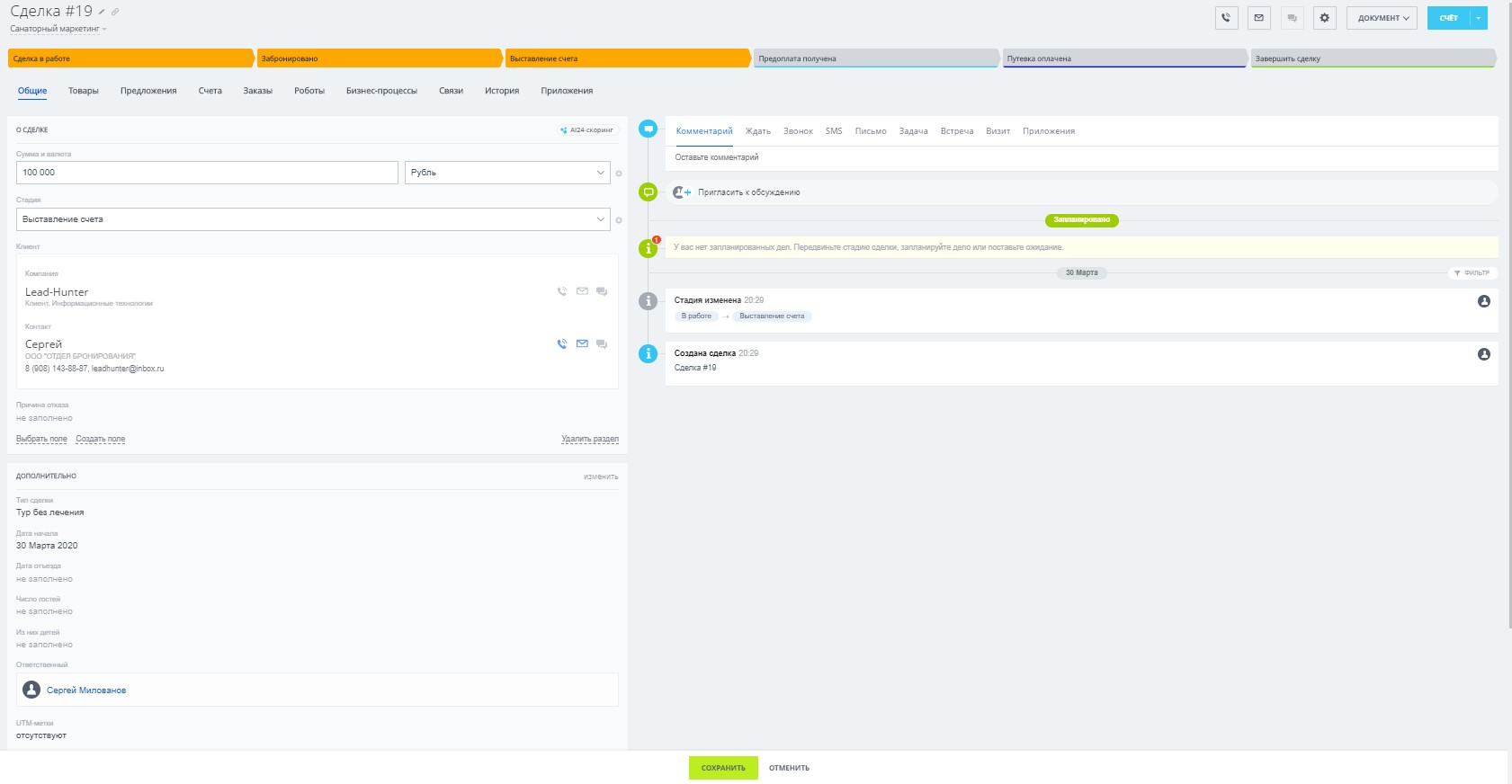Open the Бизнес-процессы tab
Image resolution: width=1512 pixels, height=784 pixels.
pyautogui.click(x=381, y=91)
